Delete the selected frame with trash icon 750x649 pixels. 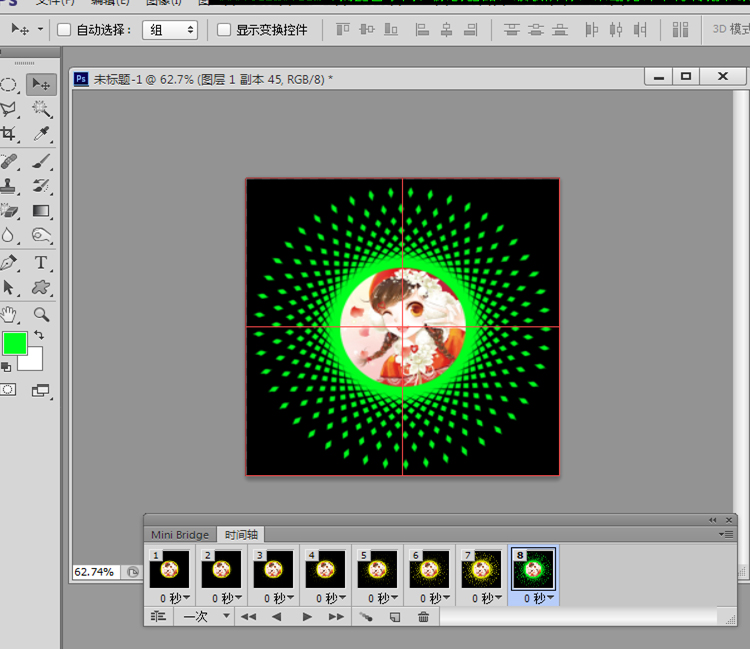coord(423,616)
